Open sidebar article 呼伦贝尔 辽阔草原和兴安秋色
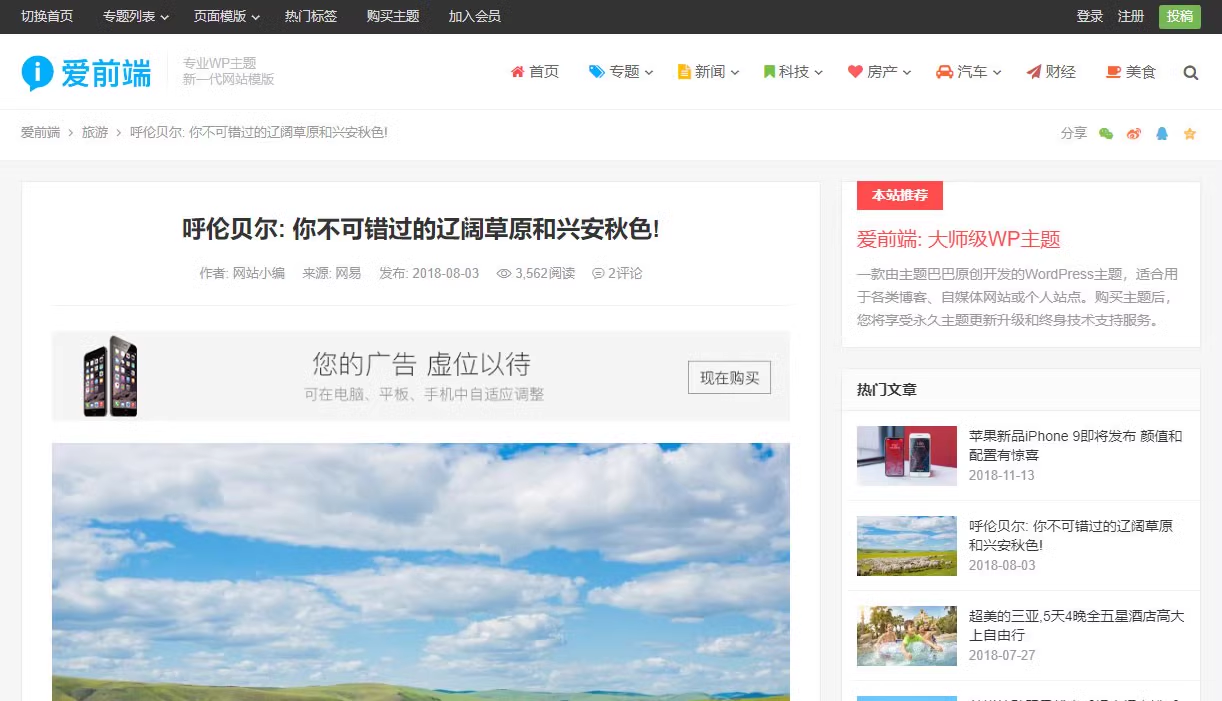The width and height of the screenshot is (1222, 701). [1071, 535]
